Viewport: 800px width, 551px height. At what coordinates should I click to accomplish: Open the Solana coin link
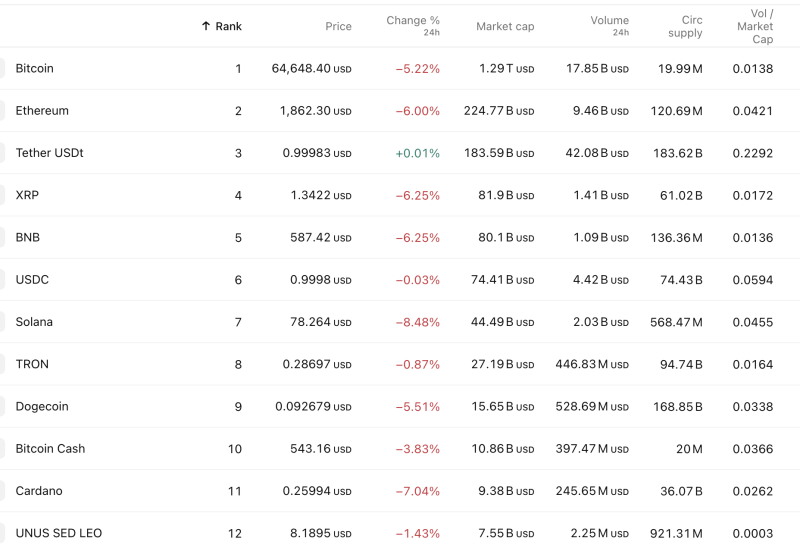34,322
